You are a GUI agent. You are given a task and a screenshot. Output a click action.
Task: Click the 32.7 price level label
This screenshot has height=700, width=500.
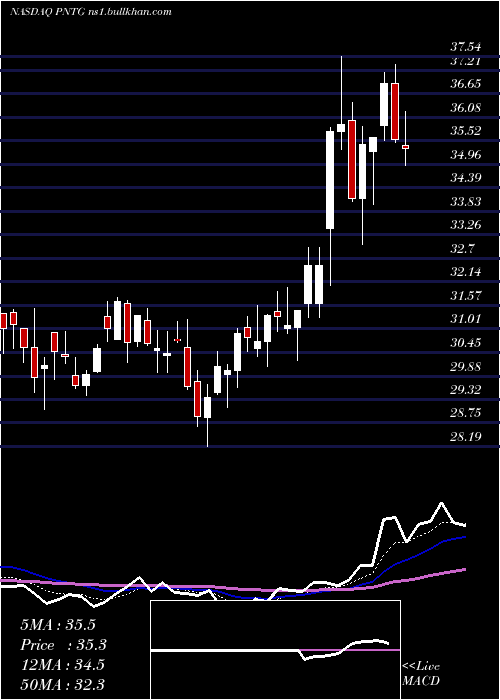tap(463, 249)
